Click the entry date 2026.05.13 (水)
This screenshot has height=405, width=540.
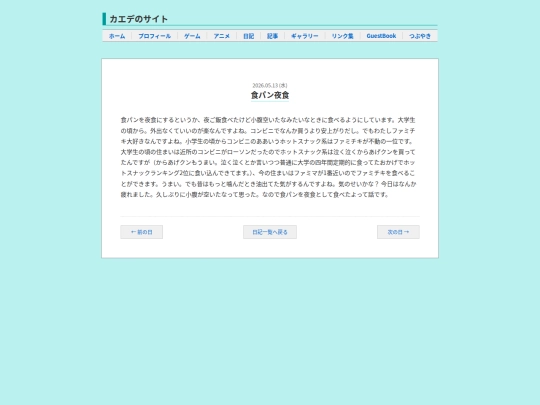tap(270, 85)
